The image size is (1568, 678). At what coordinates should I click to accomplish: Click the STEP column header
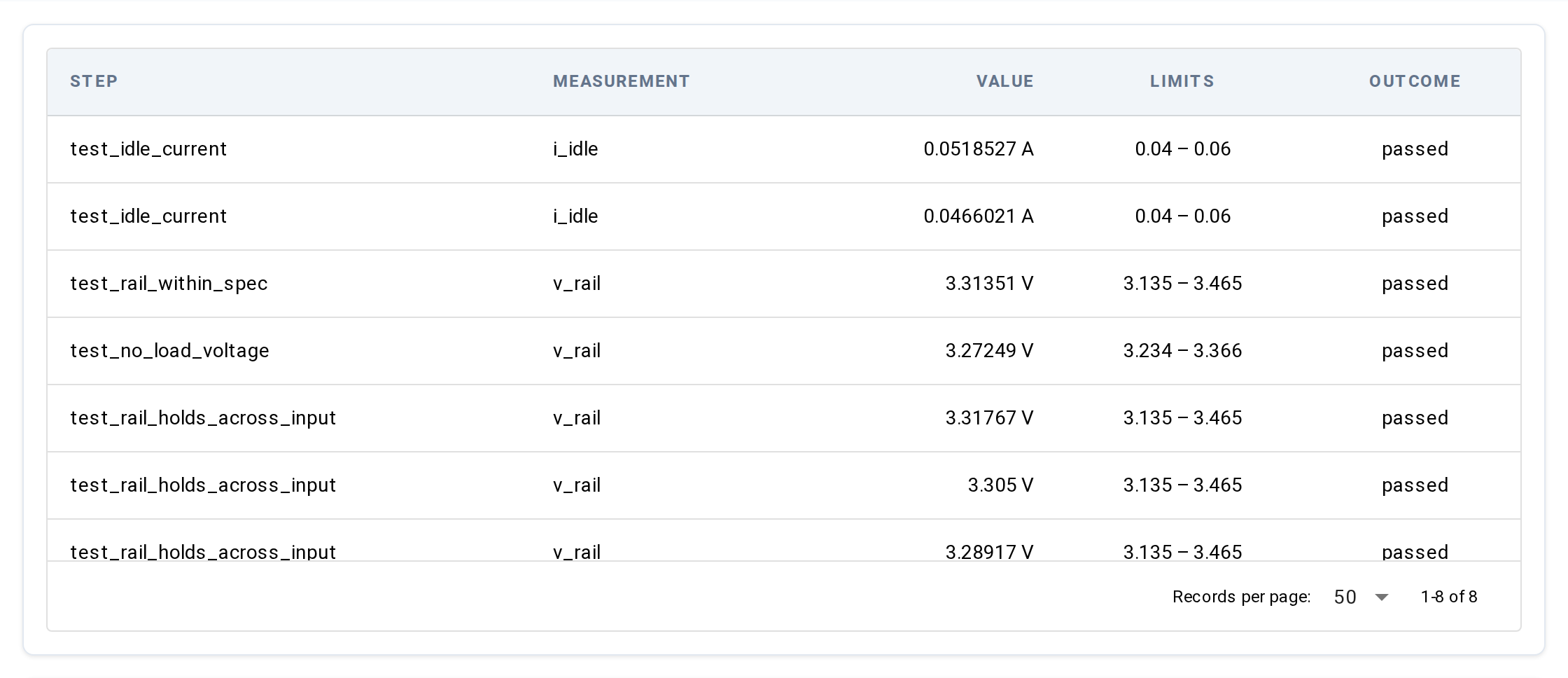pos(94,81)
